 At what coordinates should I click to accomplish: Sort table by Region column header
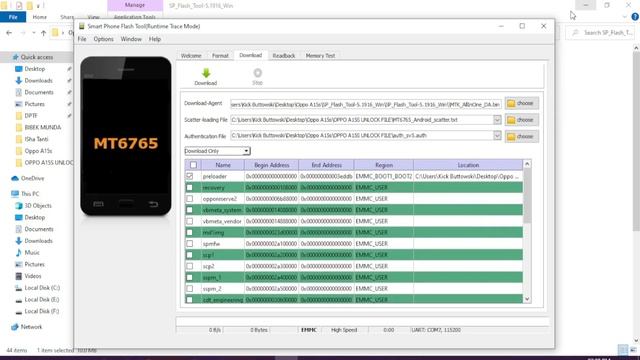tap(384, 165)
